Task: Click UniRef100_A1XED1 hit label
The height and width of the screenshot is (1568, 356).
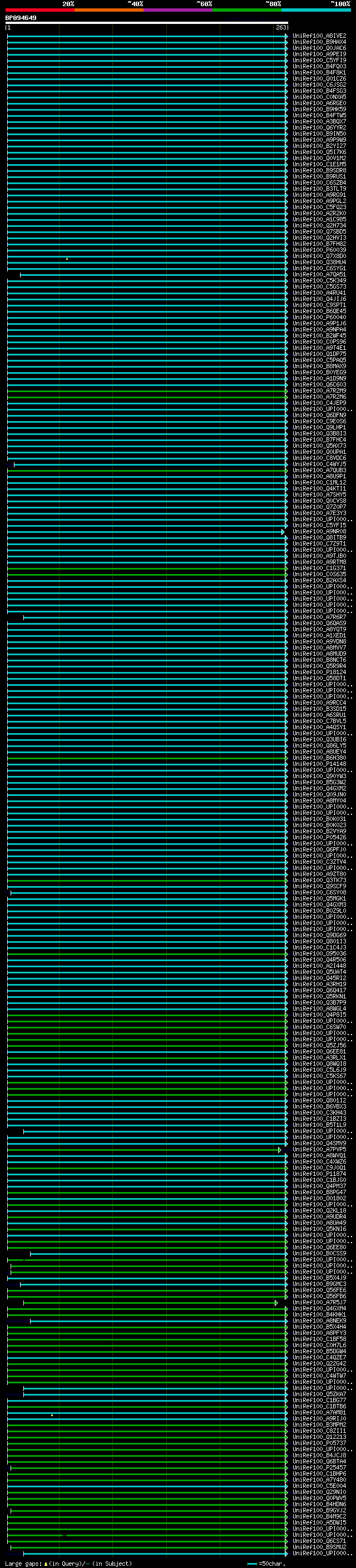Action: 319,635
